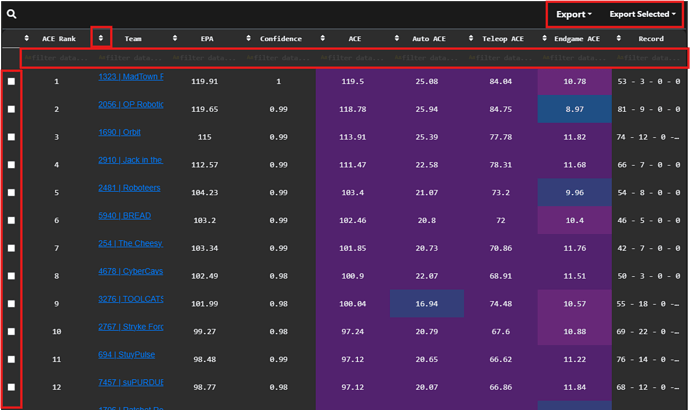Focus the EPA filter data box
Viewport: 690px width, 410px height.
coord(205,58)
